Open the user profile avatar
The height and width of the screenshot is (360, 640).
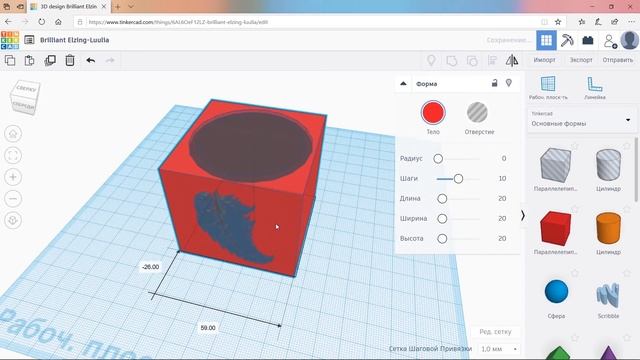(629, 40)
